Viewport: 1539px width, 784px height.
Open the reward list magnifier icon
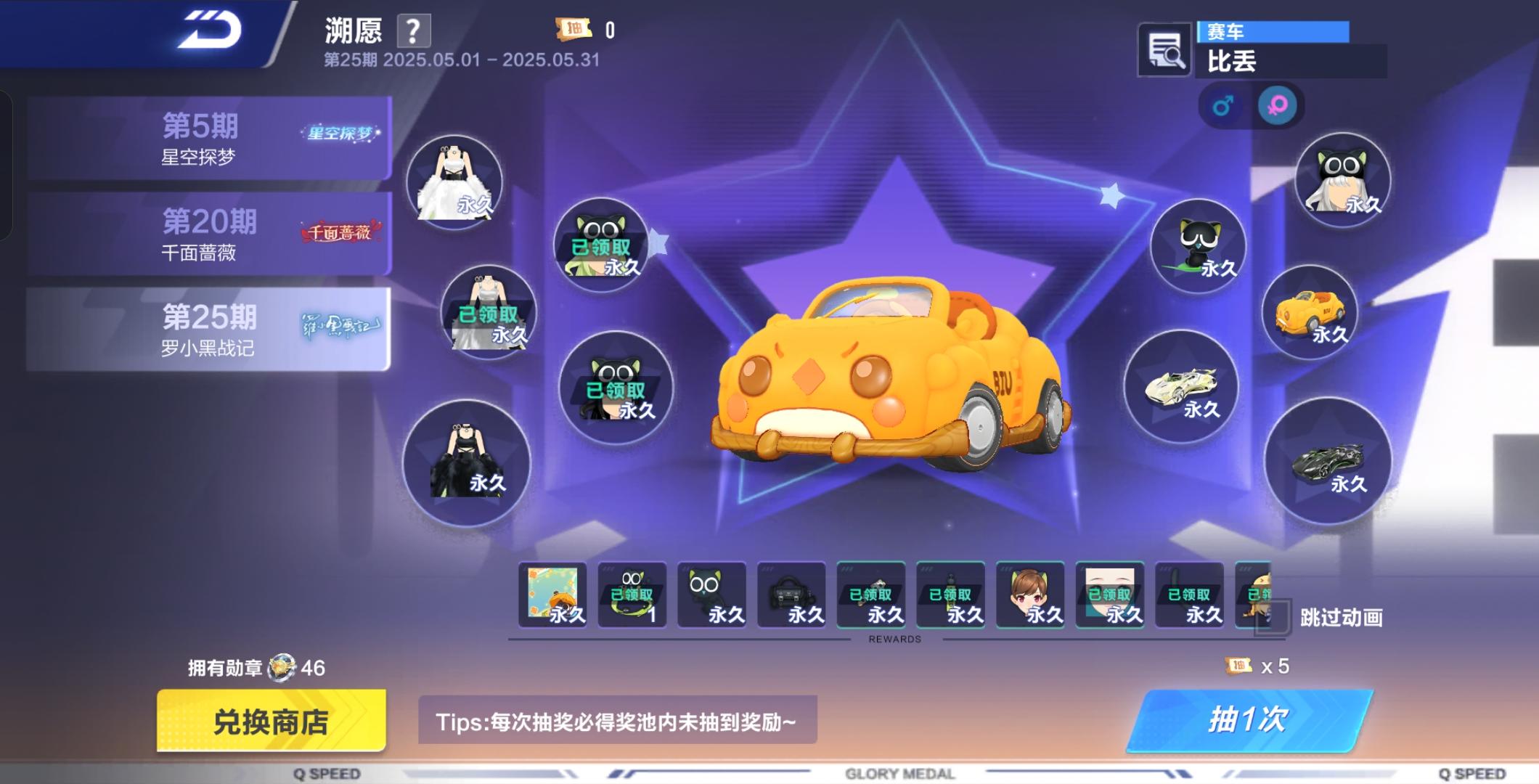click(x=1164, y=50)
